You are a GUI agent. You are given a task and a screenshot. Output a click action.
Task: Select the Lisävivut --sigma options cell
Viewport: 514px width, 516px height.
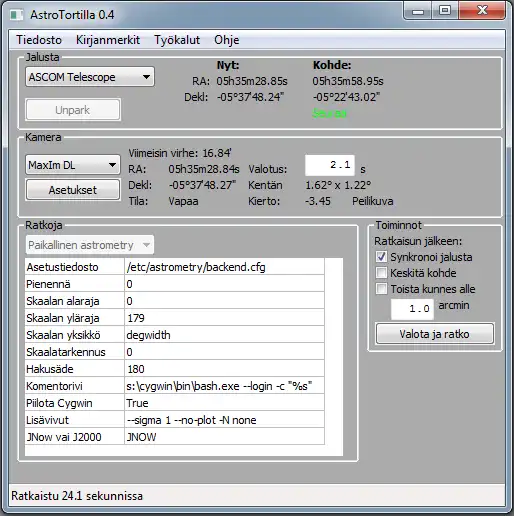(x=224, y=420)
